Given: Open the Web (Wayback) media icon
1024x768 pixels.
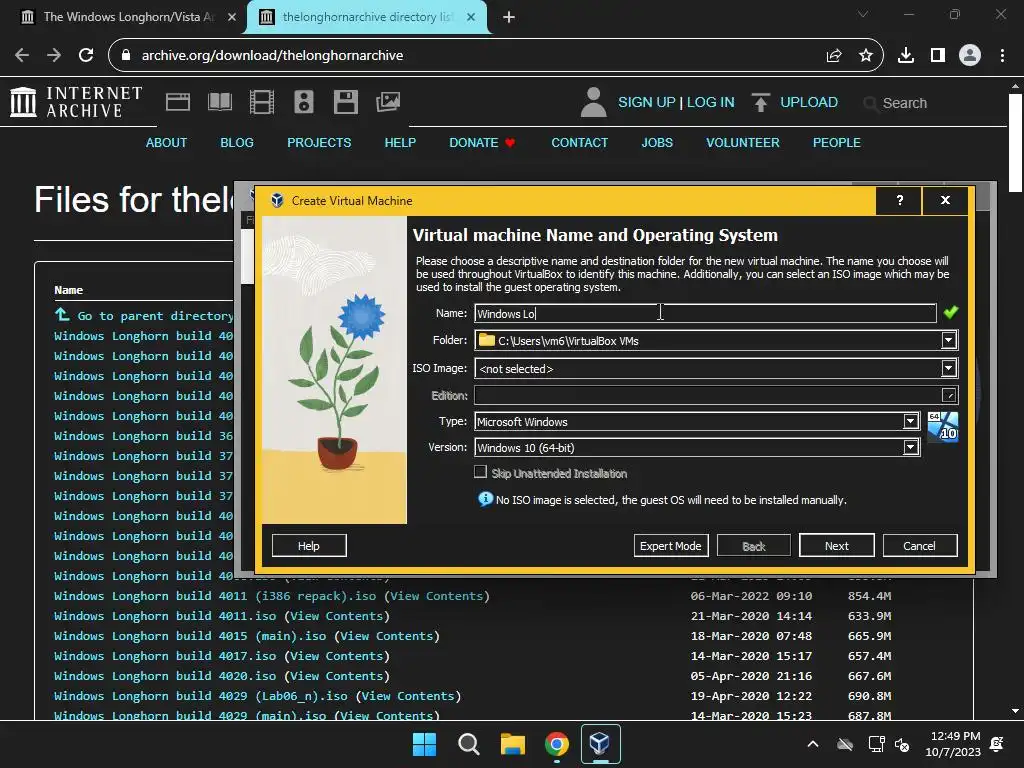Looking at the screenshot, I should (x=178, y=102).
